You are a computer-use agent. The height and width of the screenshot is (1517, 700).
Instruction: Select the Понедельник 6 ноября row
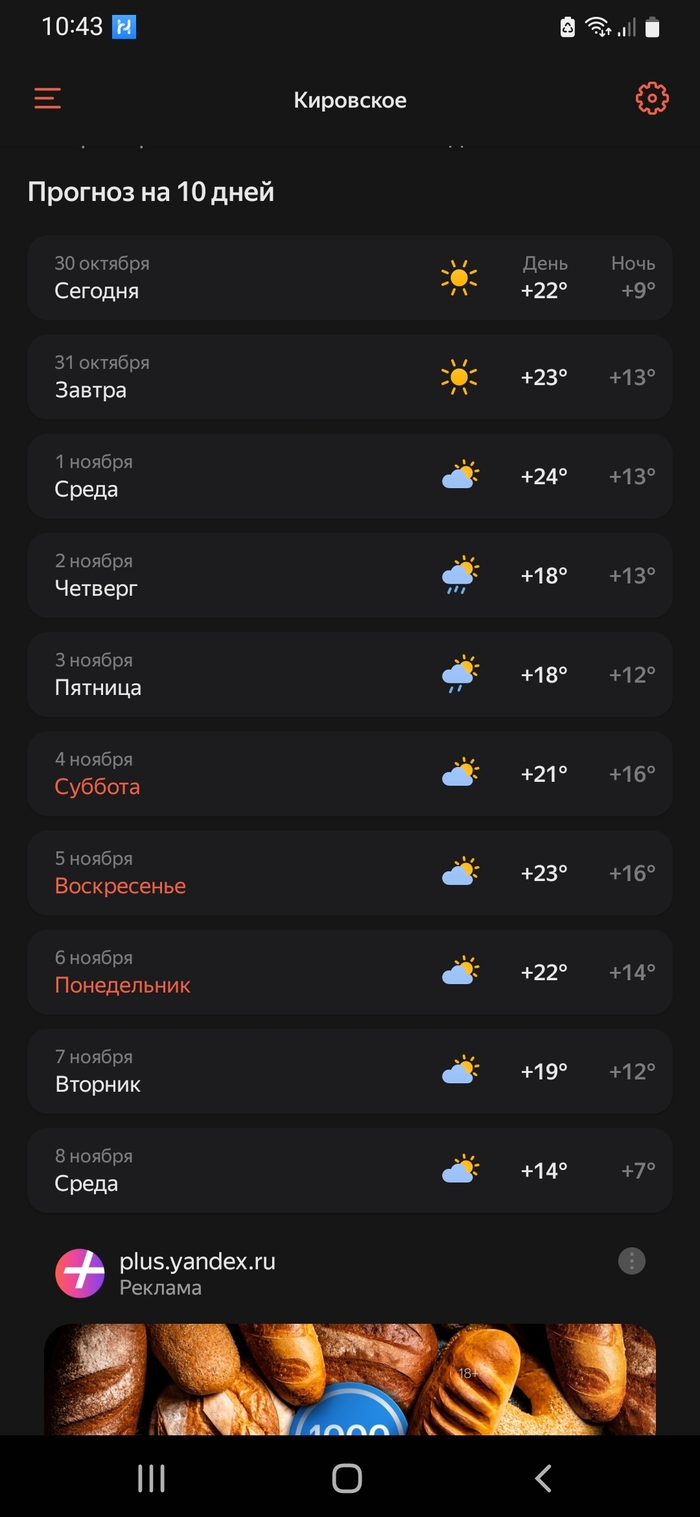click(350, 971)
